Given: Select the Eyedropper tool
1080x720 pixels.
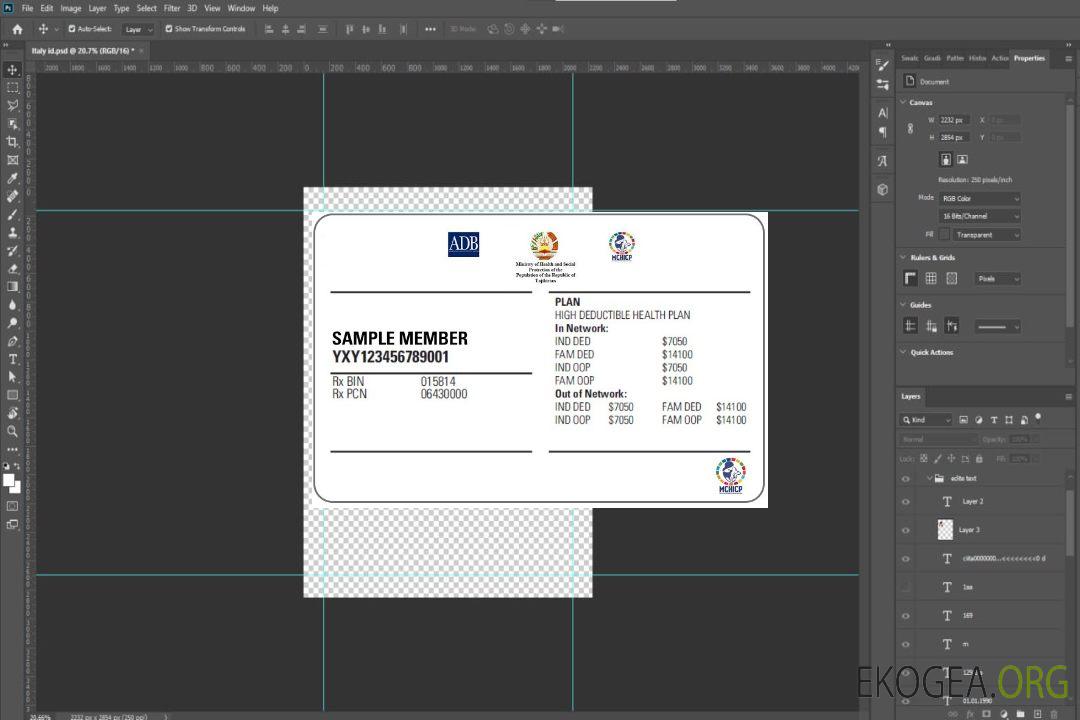Looking at the screenshot, I should (13, 178).
